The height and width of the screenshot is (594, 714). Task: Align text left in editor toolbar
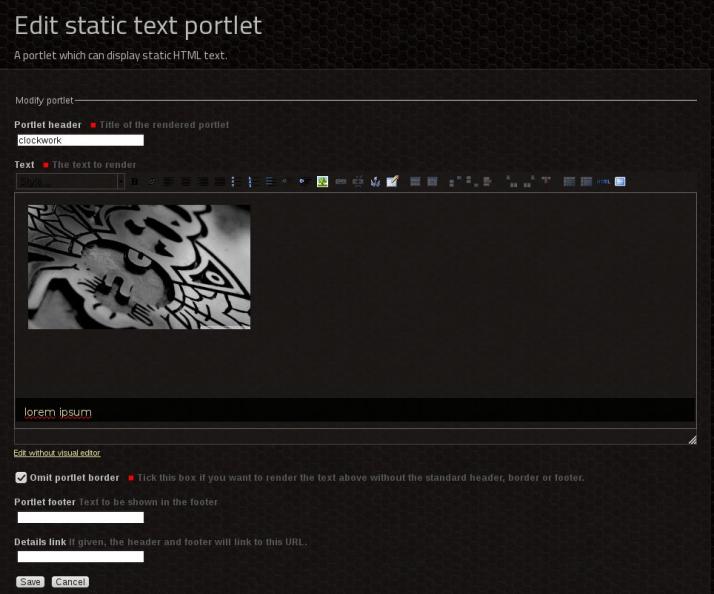tap(168, 182)
